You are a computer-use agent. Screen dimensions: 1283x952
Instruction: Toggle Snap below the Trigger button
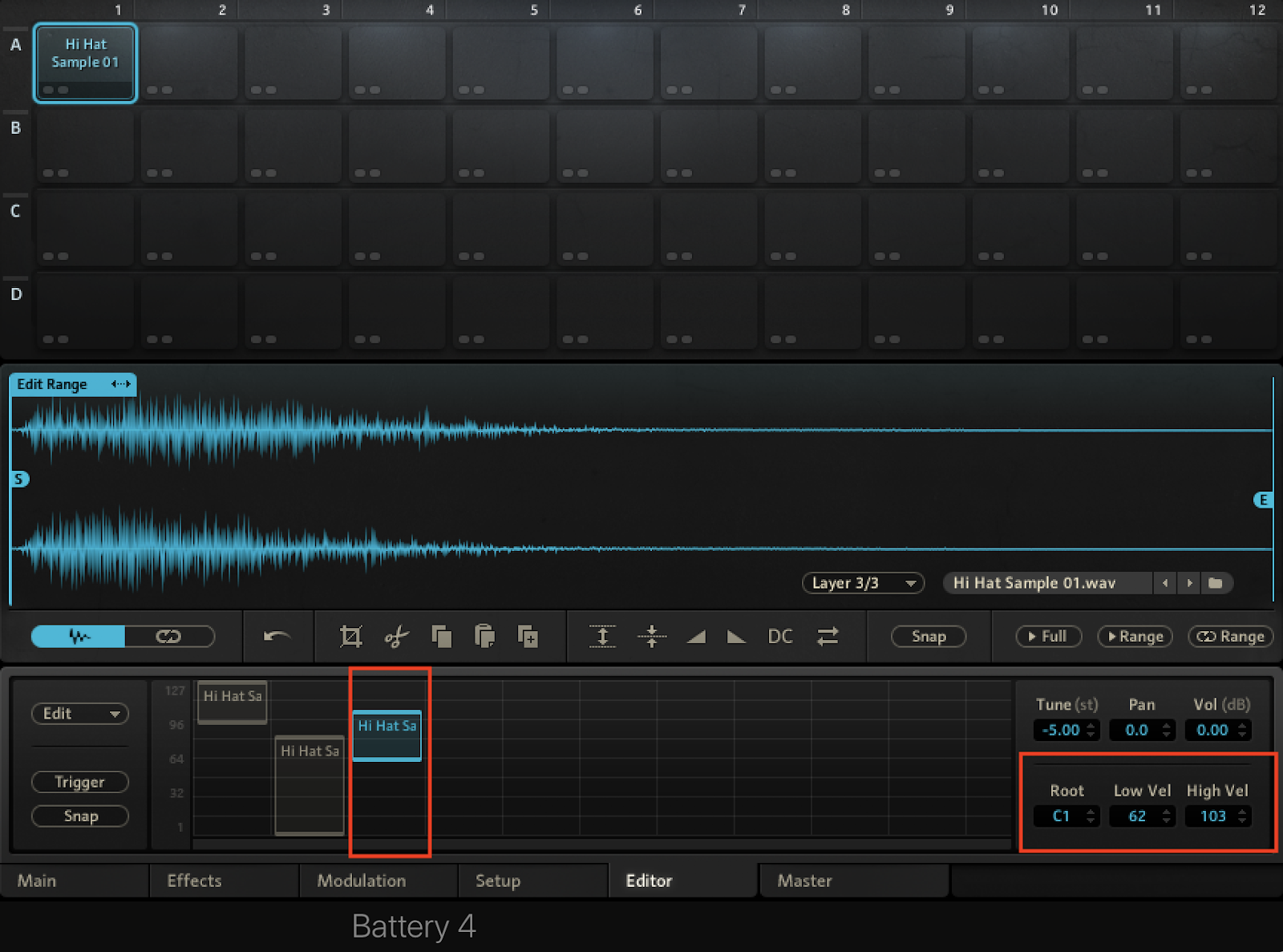80,816
